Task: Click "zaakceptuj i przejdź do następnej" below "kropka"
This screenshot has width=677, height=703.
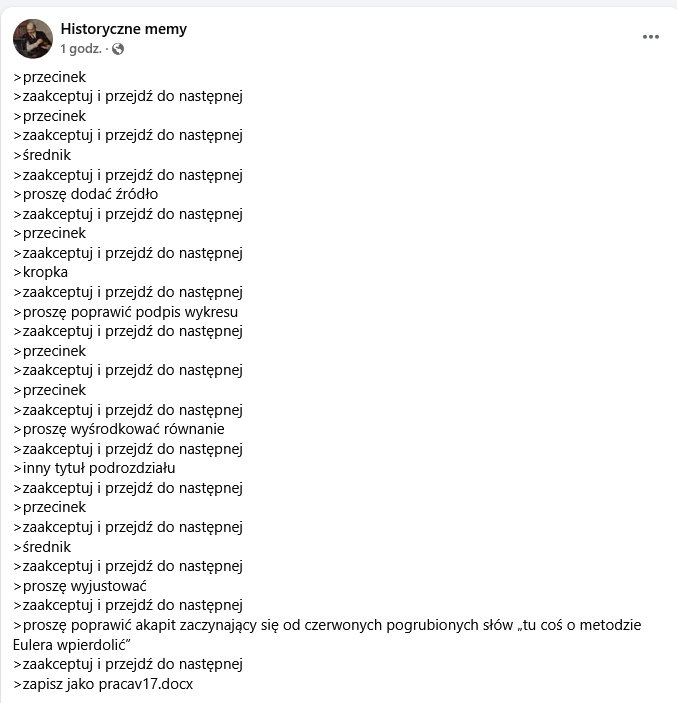Action: (x=128, y=292)
